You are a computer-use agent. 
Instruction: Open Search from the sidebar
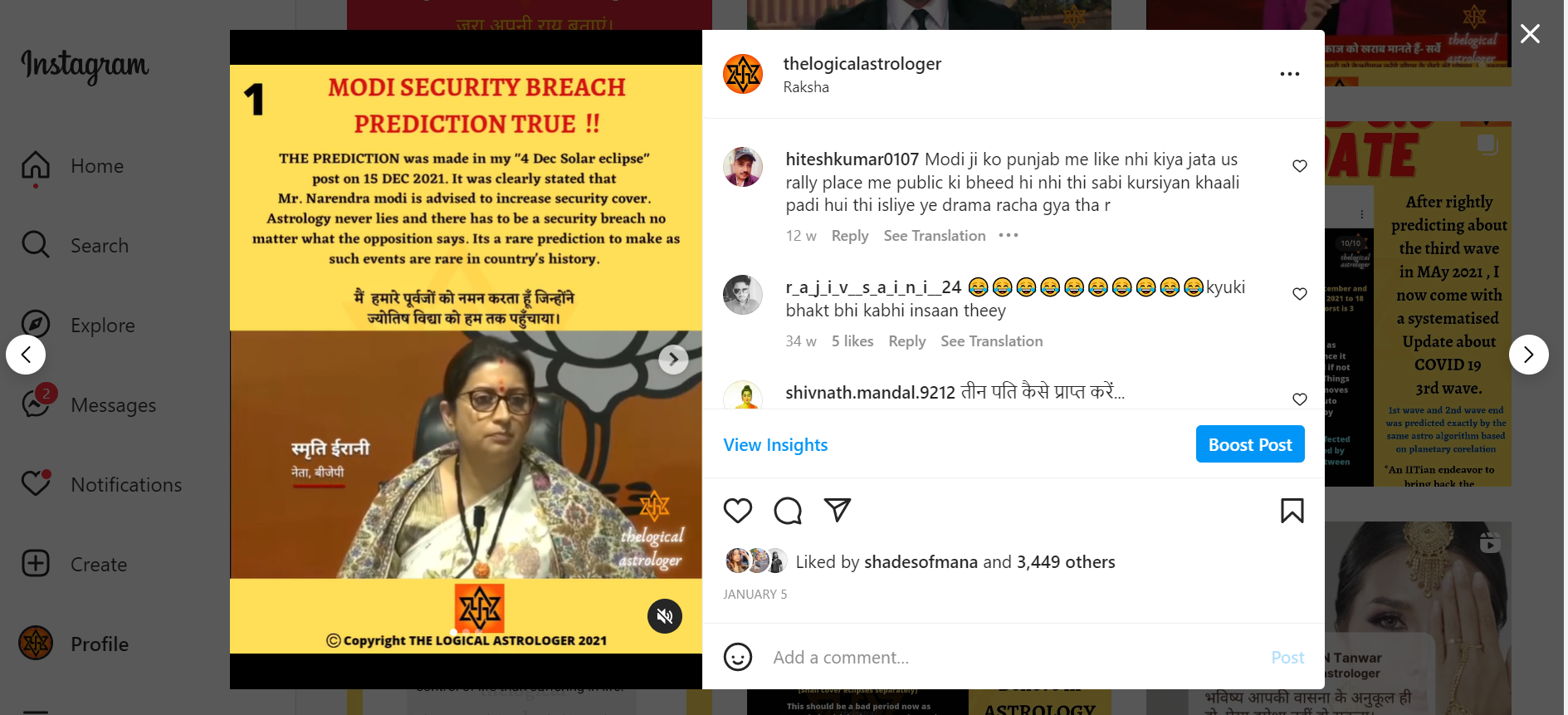pos(76,245)
